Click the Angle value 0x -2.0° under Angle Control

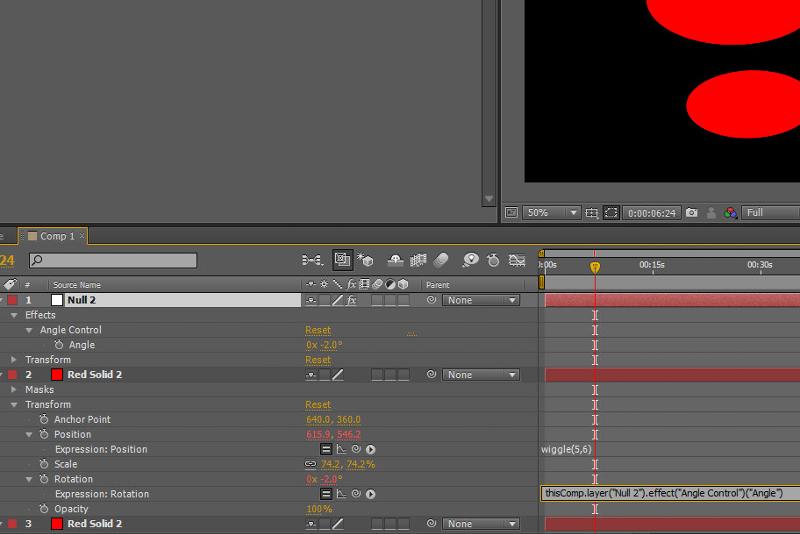(x=324, y=345)
